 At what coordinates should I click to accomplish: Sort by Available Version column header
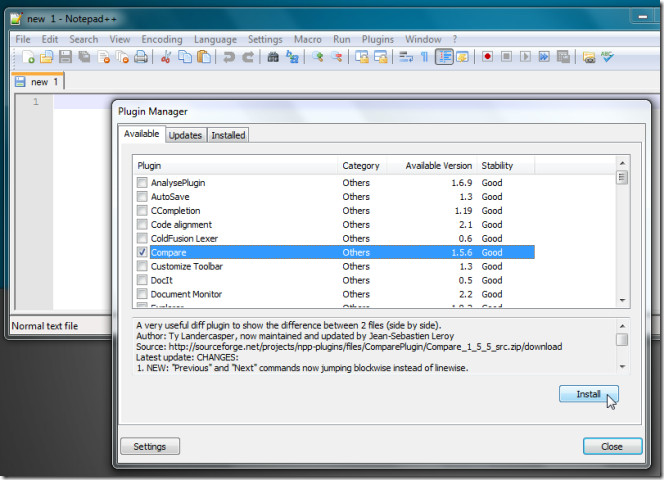[x=432, y=166]
